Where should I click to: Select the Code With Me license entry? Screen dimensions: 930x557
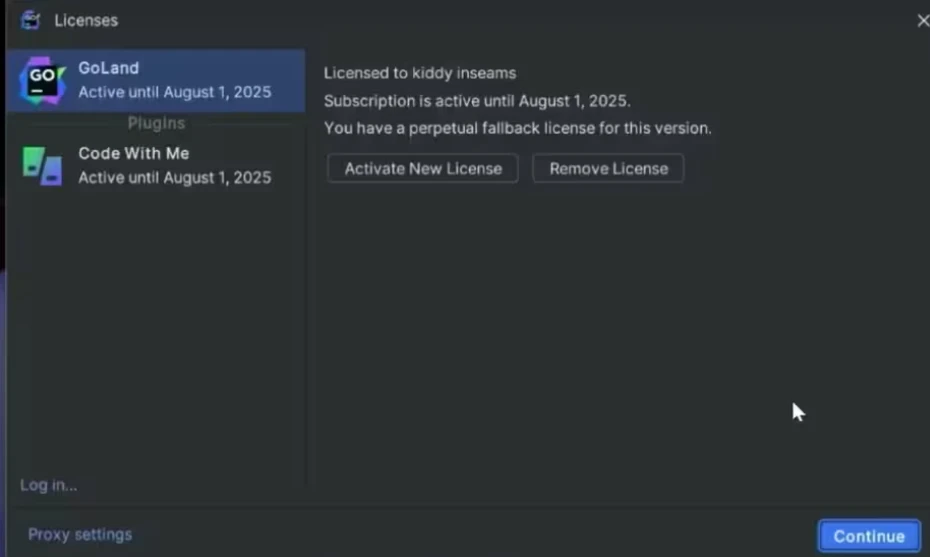[x=133, y=154]
